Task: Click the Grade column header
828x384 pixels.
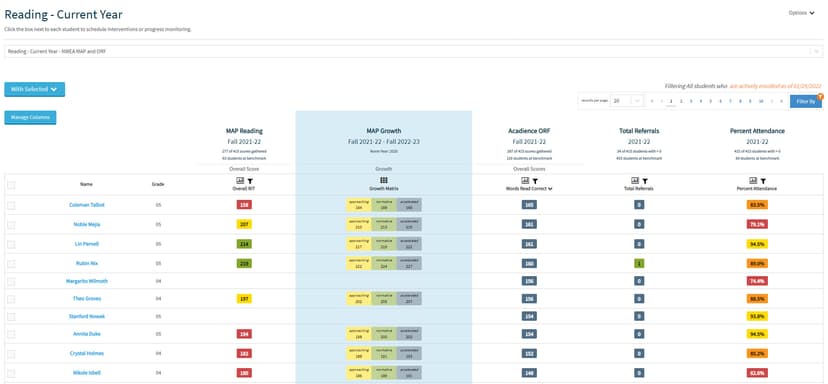Action: point(158,185)
